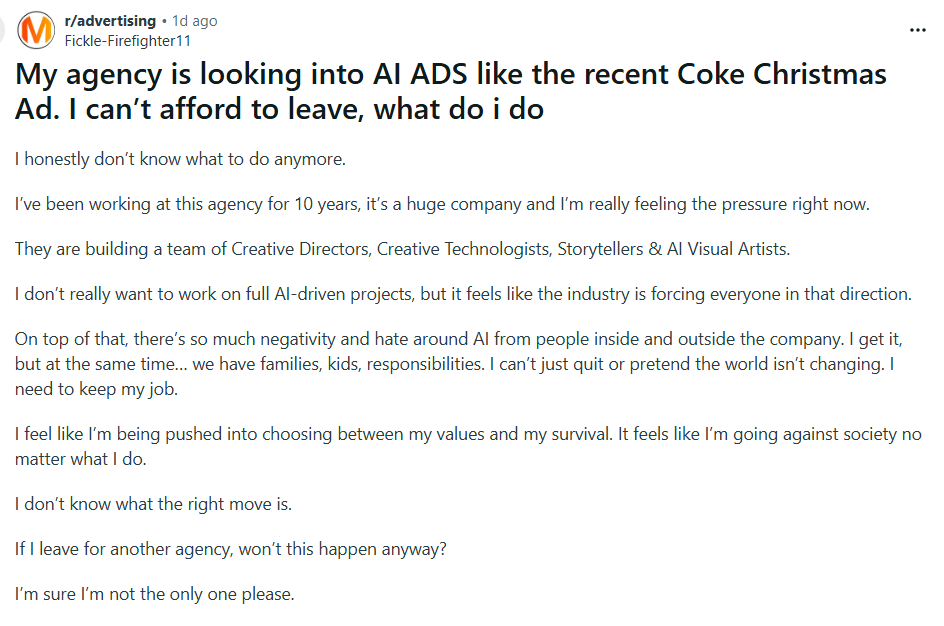Viewport: 944px width, 626px height.
Task: Click the text 'matter what I do.'
Action: click(81, 459)
